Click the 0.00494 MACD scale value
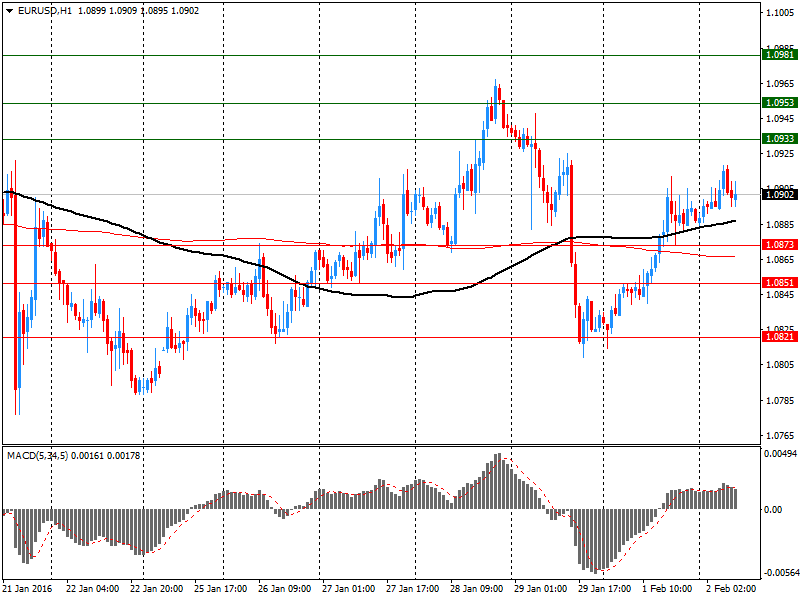Viewport: 800px width, 600px height. pos(780,454)
